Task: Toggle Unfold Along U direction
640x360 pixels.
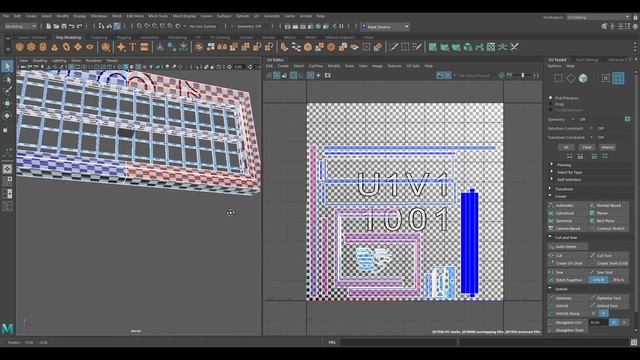Action: 594,313
